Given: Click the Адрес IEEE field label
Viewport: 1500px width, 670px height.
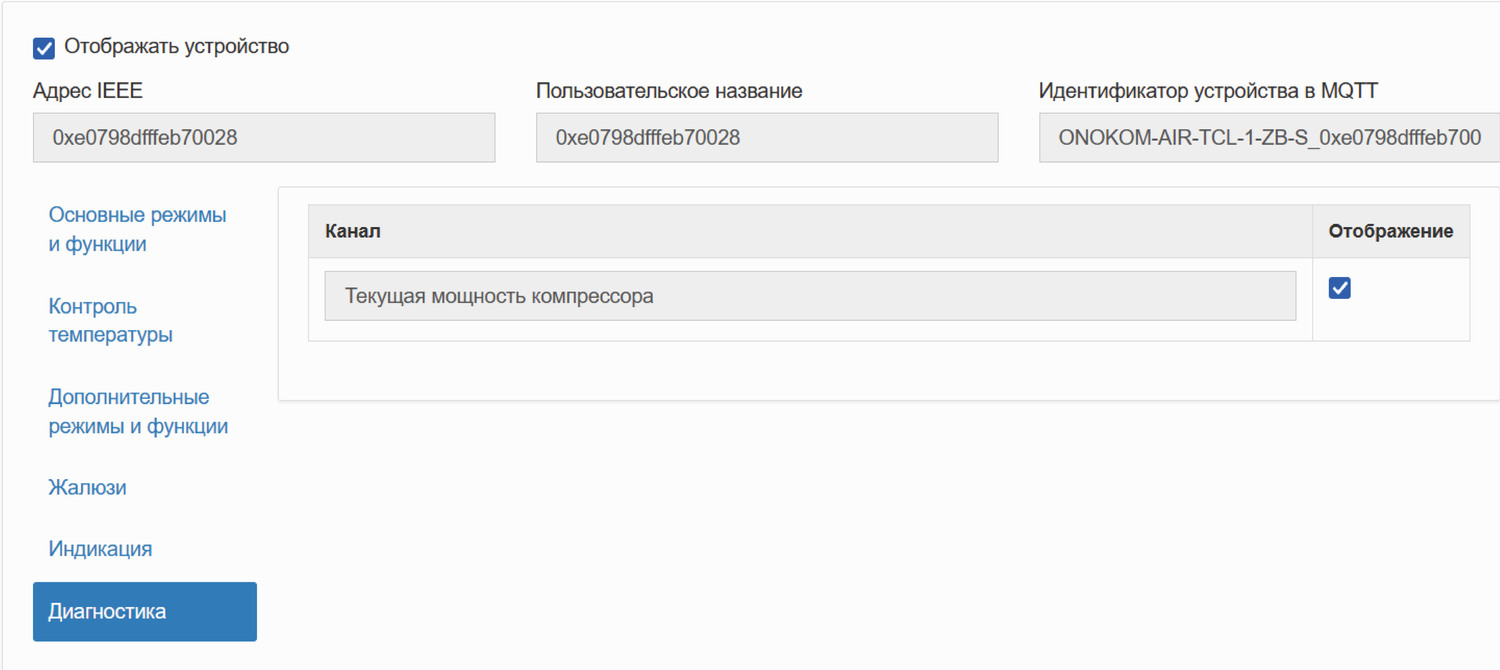Looking at the screenshot, I should (x=88, y=91).
